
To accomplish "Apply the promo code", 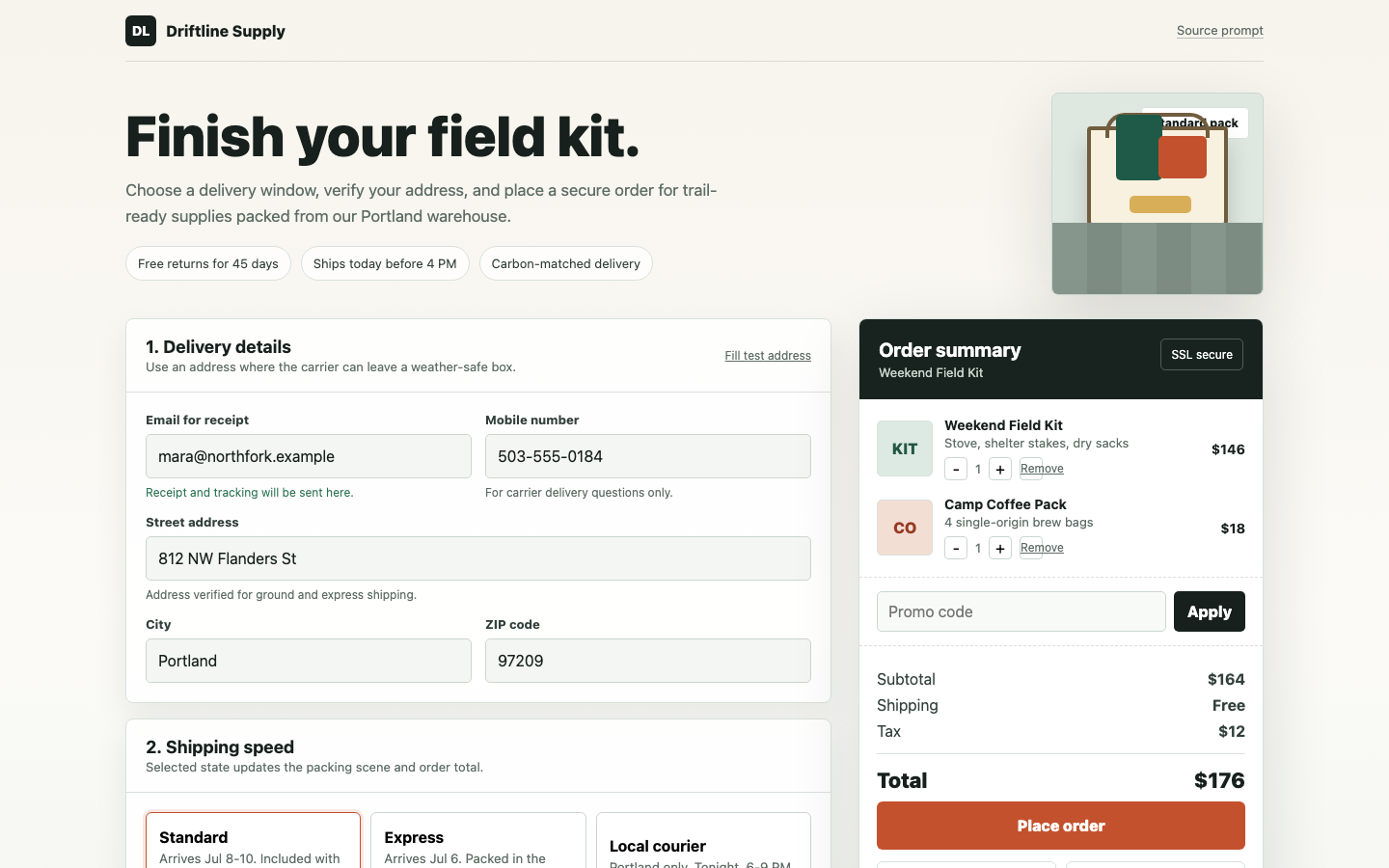I will [1210, 611].
